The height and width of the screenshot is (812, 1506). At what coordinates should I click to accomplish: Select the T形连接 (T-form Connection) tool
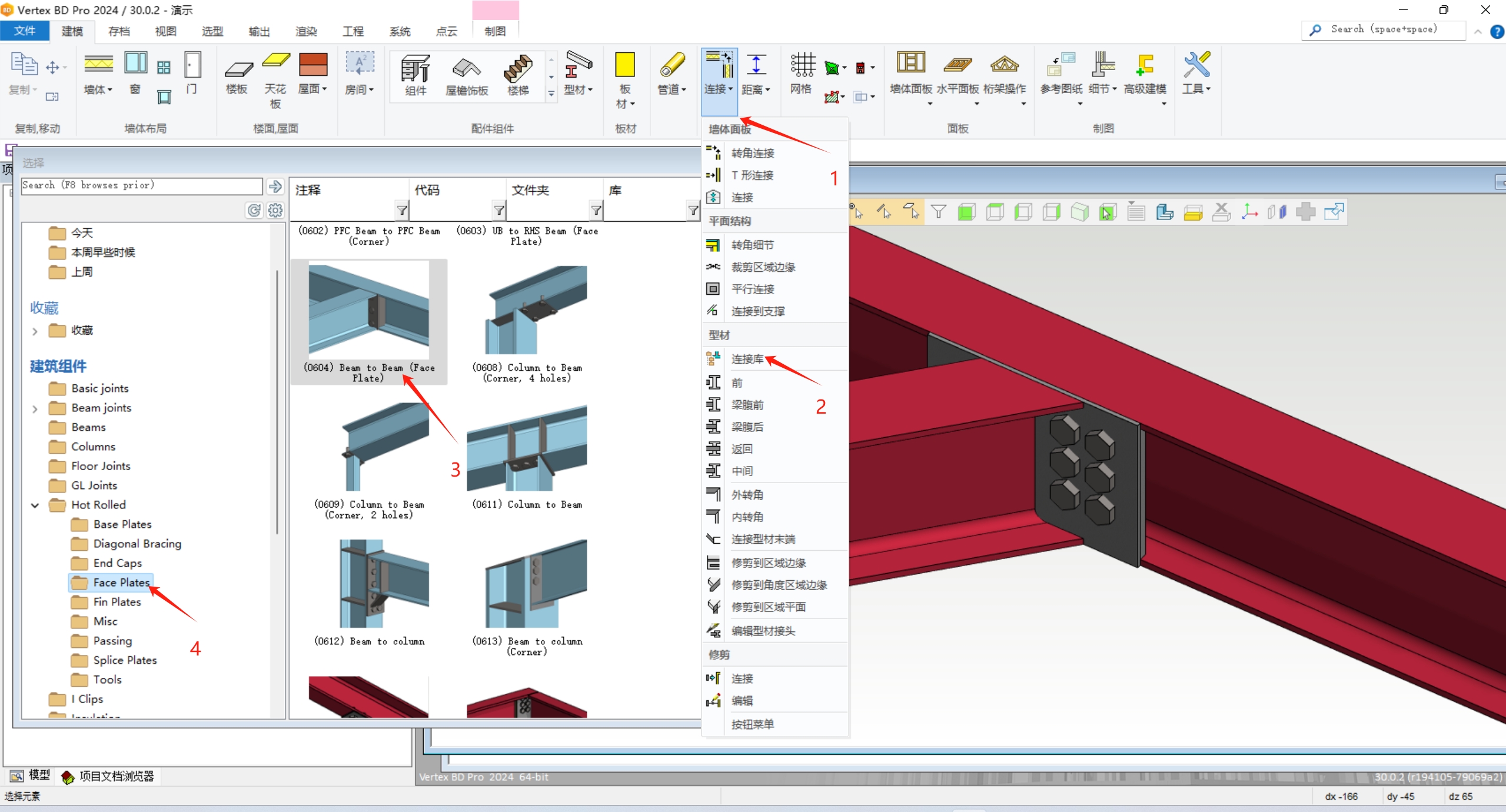click(x=753, y=175)
